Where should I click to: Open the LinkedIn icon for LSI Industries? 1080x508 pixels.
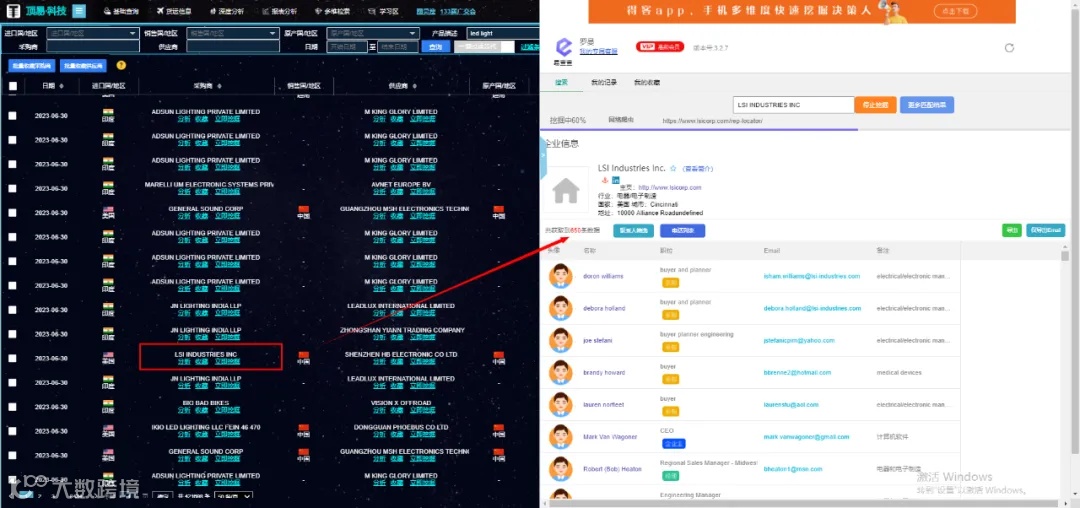pos(616,180)
